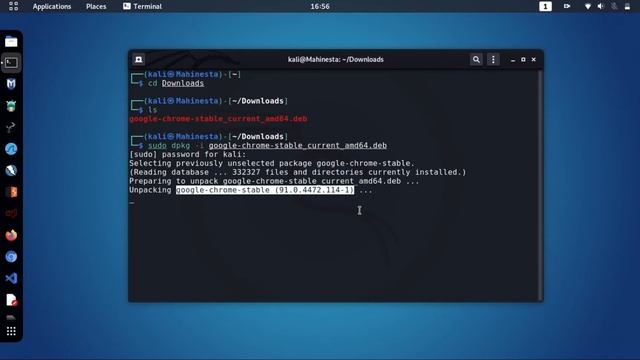Maximize the terminal window
640x360 pixels.
pyautogui.click(x=523, y=60)
